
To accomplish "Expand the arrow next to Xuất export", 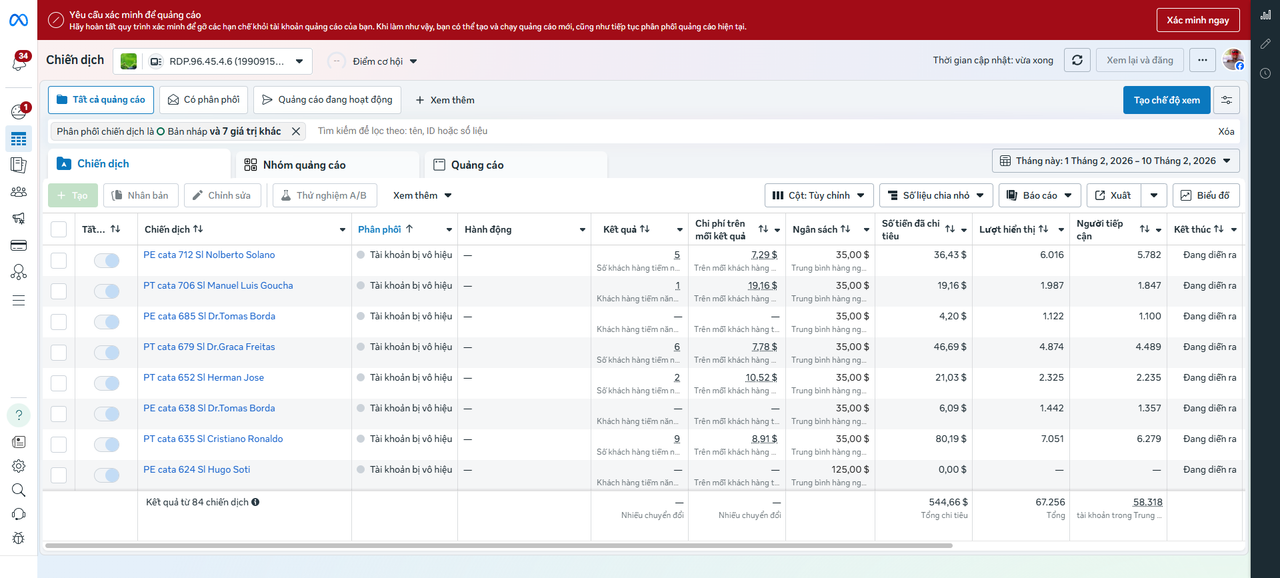I will click(x=1154, y=195).
